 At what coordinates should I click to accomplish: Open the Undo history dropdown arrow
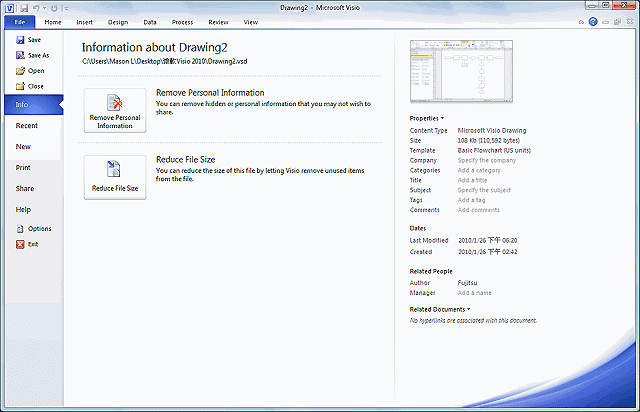44,8
